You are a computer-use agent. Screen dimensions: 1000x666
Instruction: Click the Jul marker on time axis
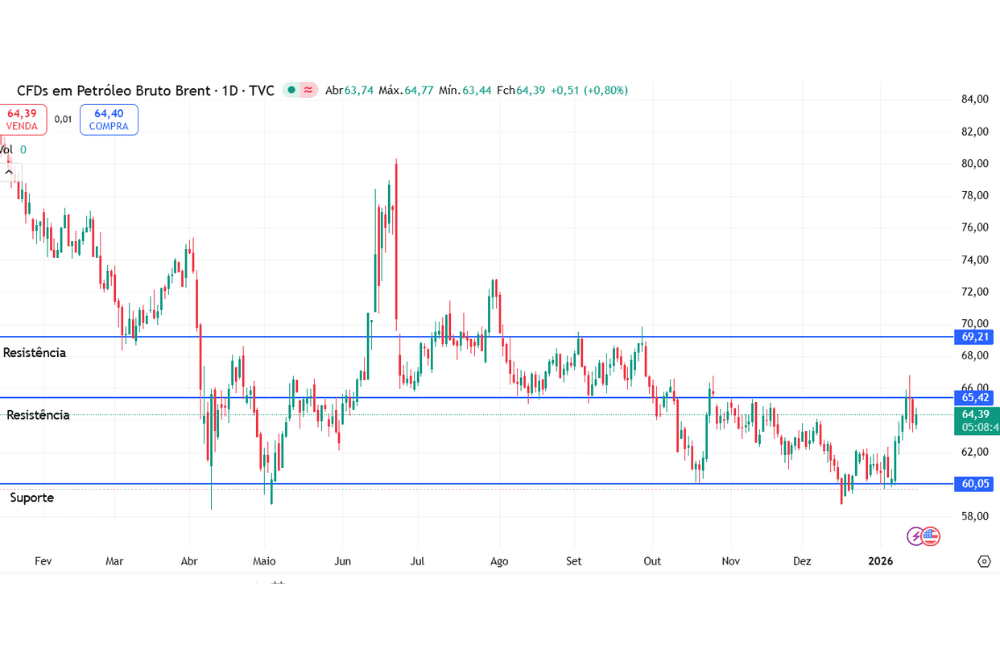click(x=417, y=561)
